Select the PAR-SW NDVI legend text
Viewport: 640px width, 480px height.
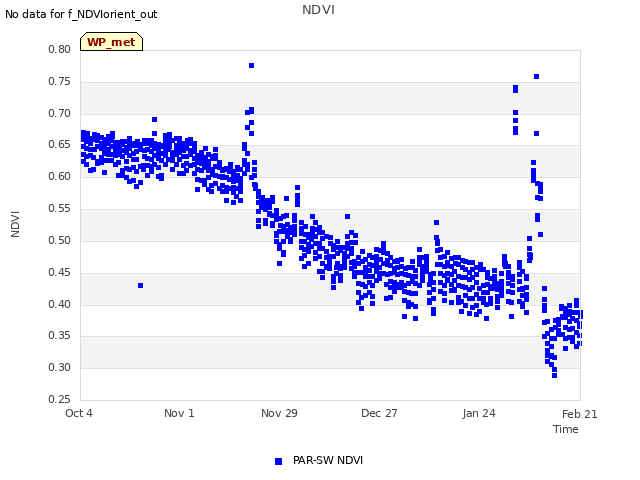point(328,460)
